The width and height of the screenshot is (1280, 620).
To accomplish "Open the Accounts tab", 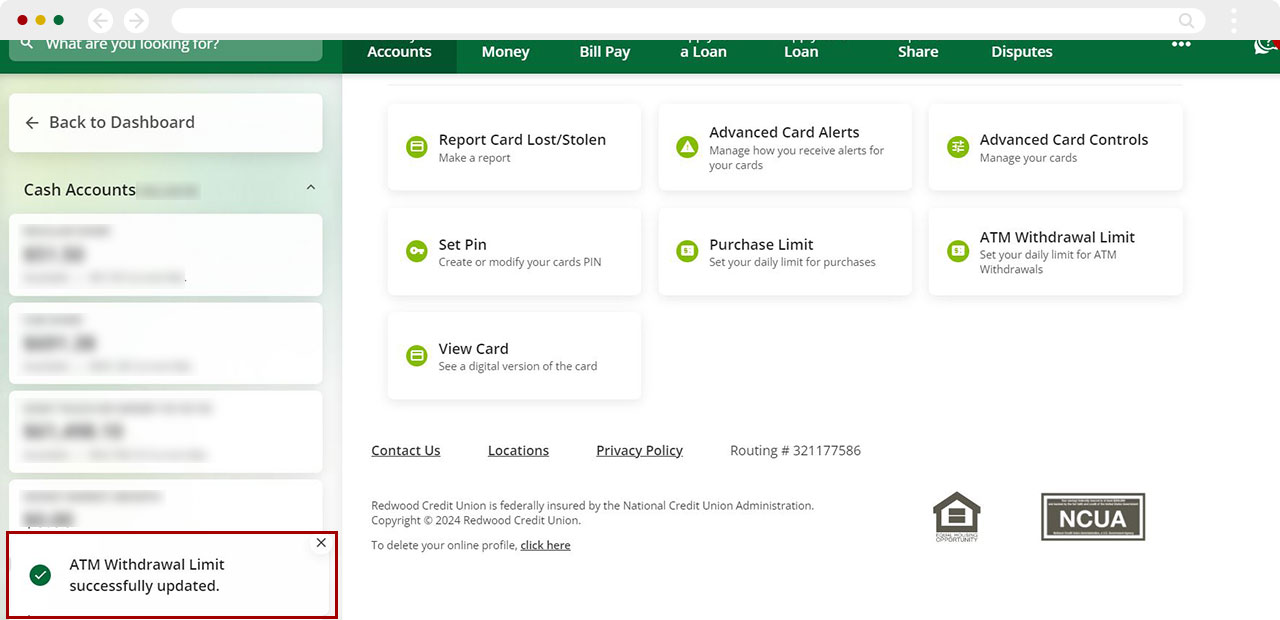I will (399, 52).
